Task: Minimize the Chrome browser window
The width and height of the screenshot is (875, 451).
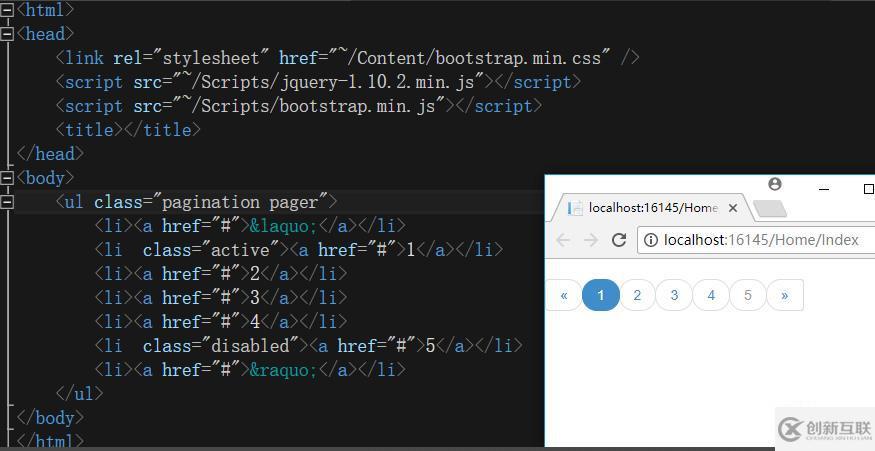Action: [824, 189]
